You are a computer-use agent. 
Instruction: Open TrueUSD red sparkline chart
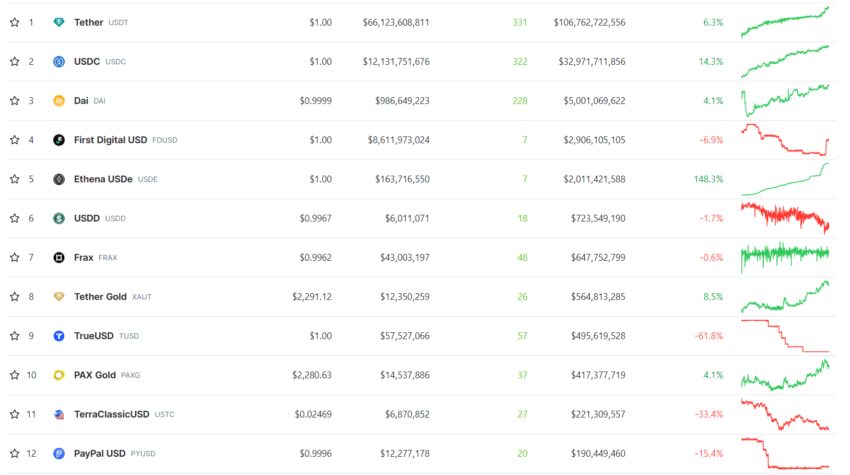point(785,336)
